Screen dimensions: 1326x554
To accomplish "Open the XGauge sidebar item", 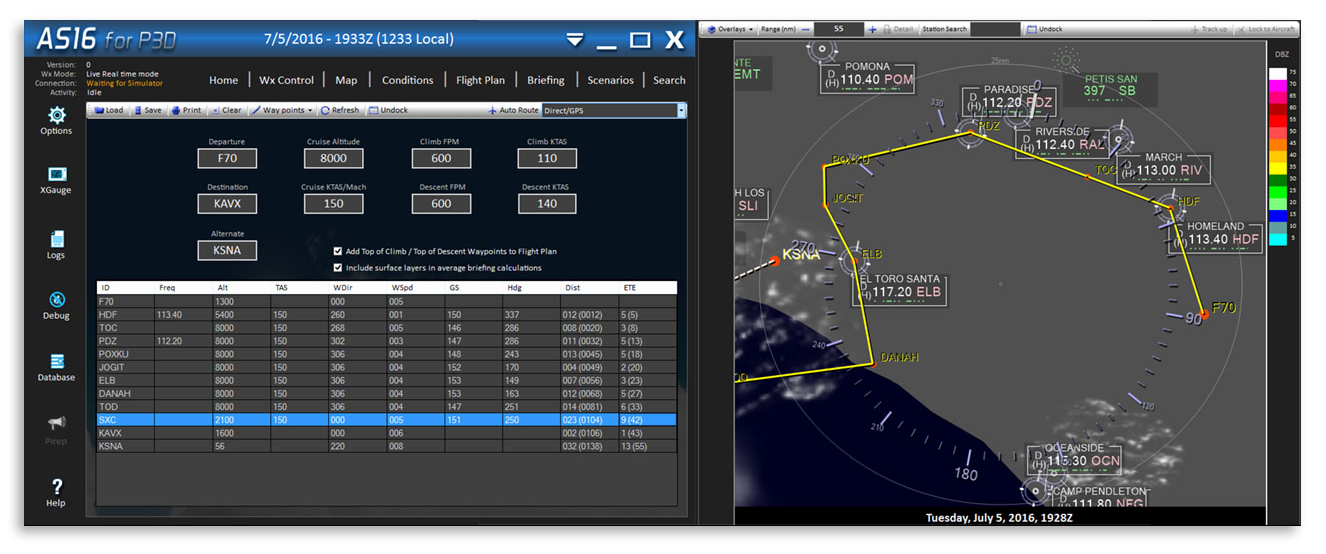I will (x=56, y=180).
